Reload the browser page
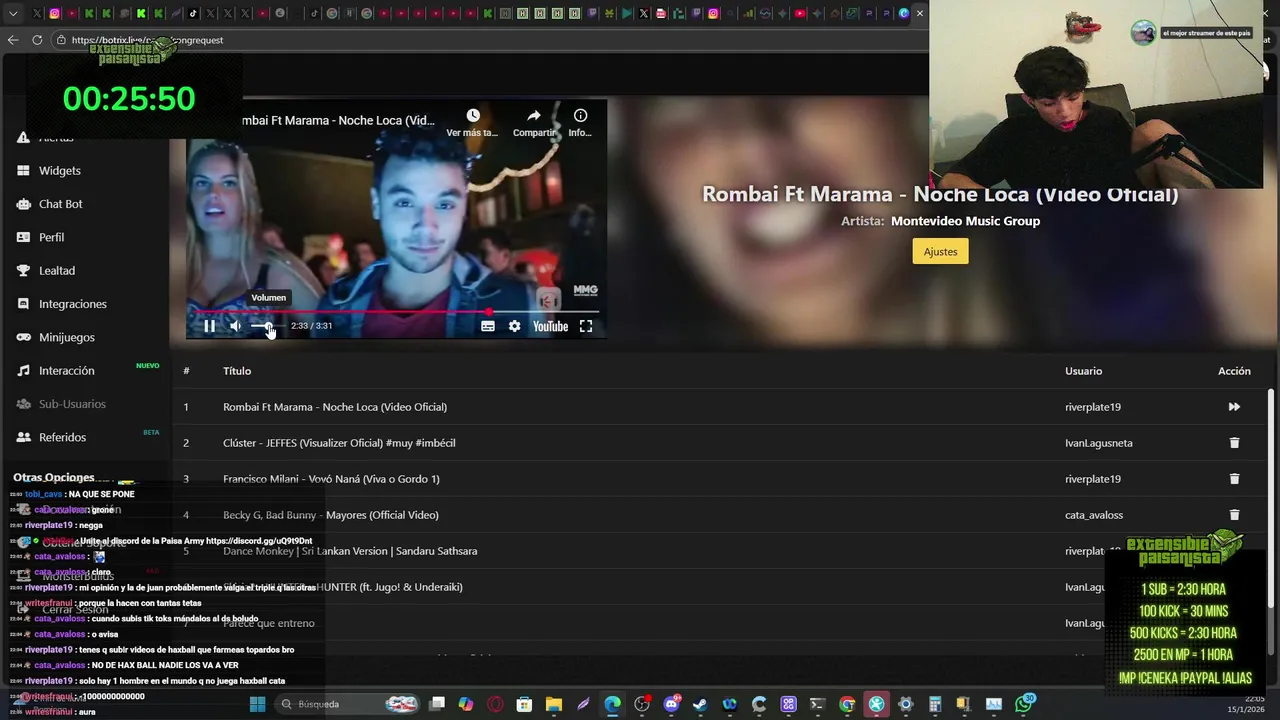1280x720 pixels. [x=37, y=40]
